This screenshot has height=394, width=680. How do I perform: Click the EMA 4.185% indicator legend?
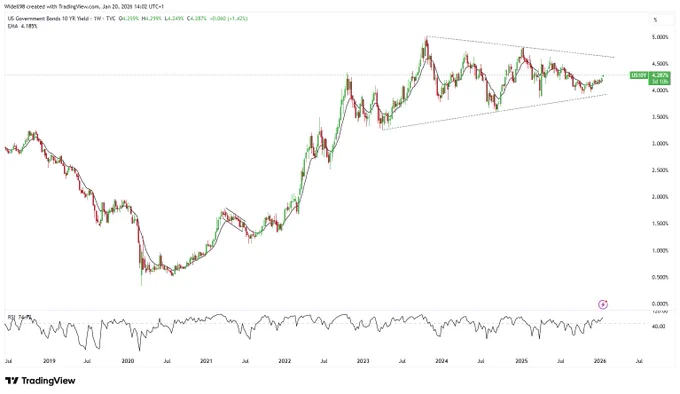coord(23,26)
